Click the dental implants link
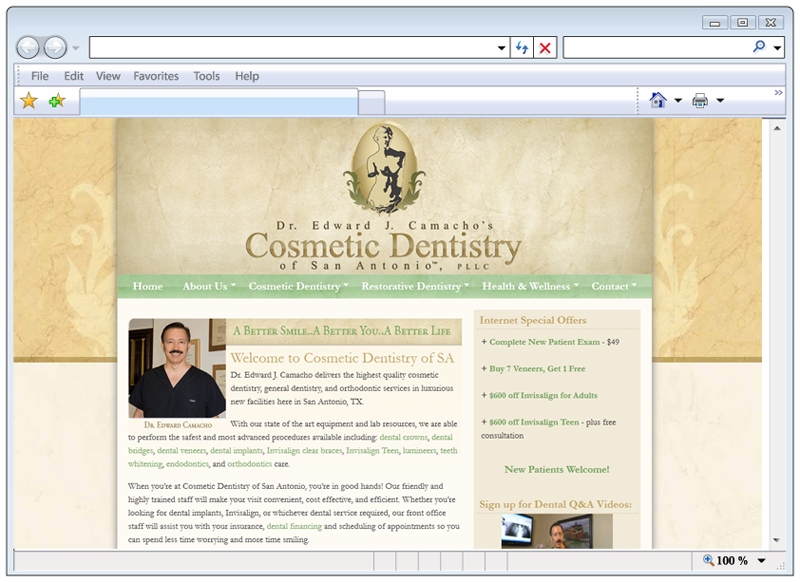Screen dimensions: 800x582 (236, 450)
